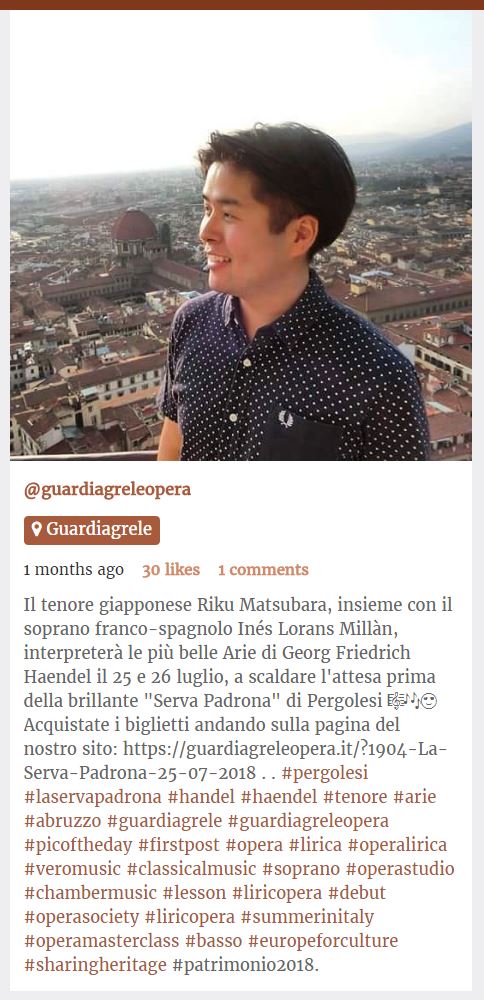Screen dimensions: 484x1000
Task: Open the #picoftheday hashtag
Action: pyautogui.click(x=78, y=845)
